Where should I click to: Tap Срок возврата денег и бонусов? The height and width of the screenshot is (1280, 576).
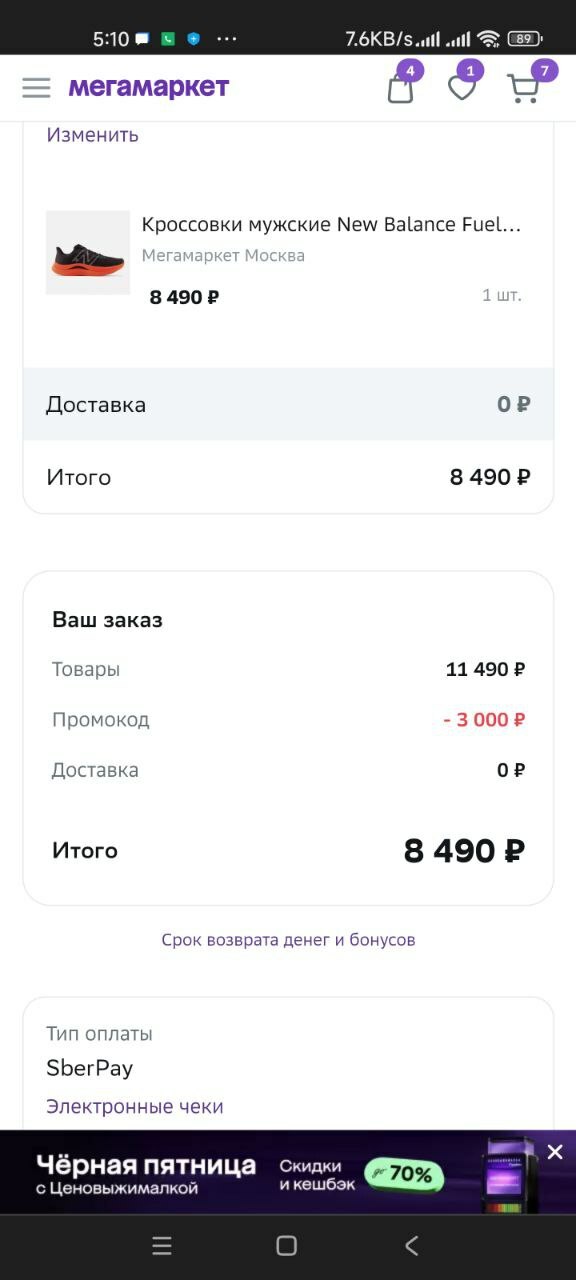tap(287, 940)
